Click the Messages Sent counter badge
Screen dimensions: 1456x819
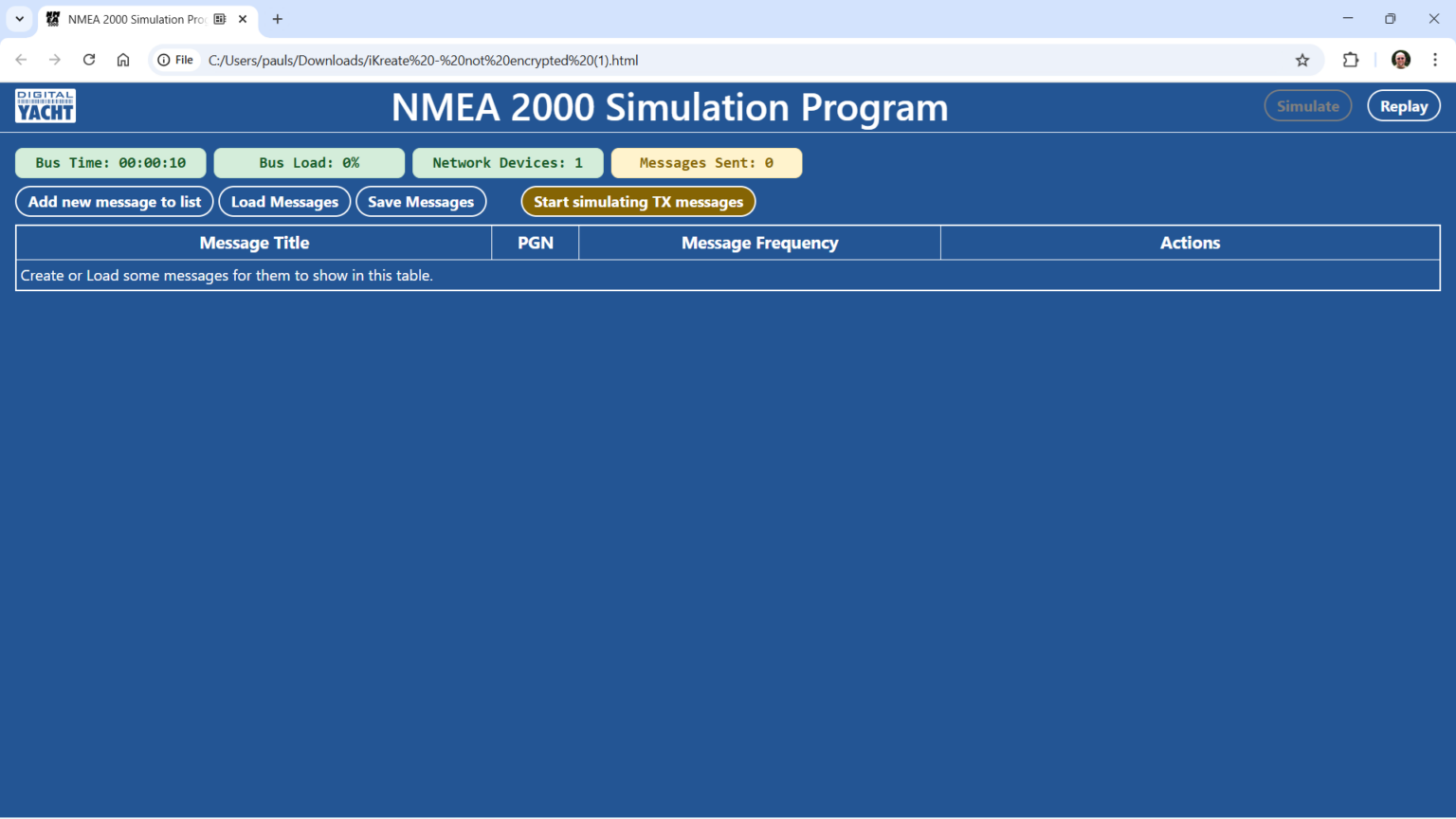[706, 162]
